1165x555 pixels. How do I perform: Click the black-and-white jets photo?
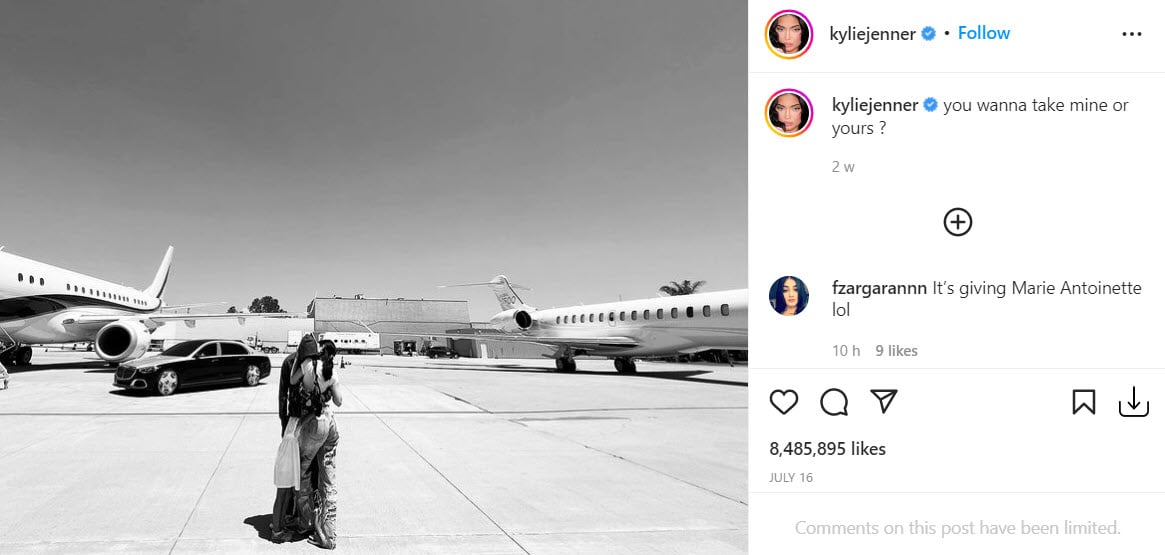pos(374,277)
